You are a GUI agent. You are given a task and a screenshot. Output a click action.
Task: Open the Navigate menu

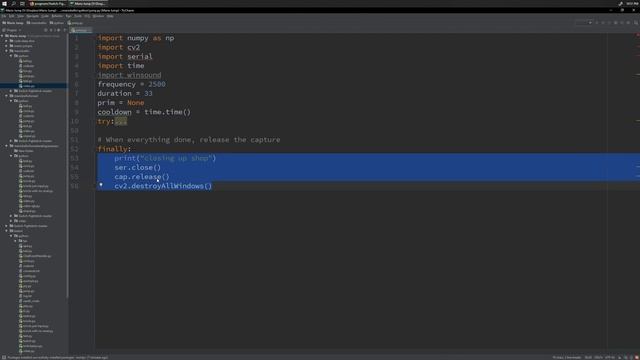33,16
